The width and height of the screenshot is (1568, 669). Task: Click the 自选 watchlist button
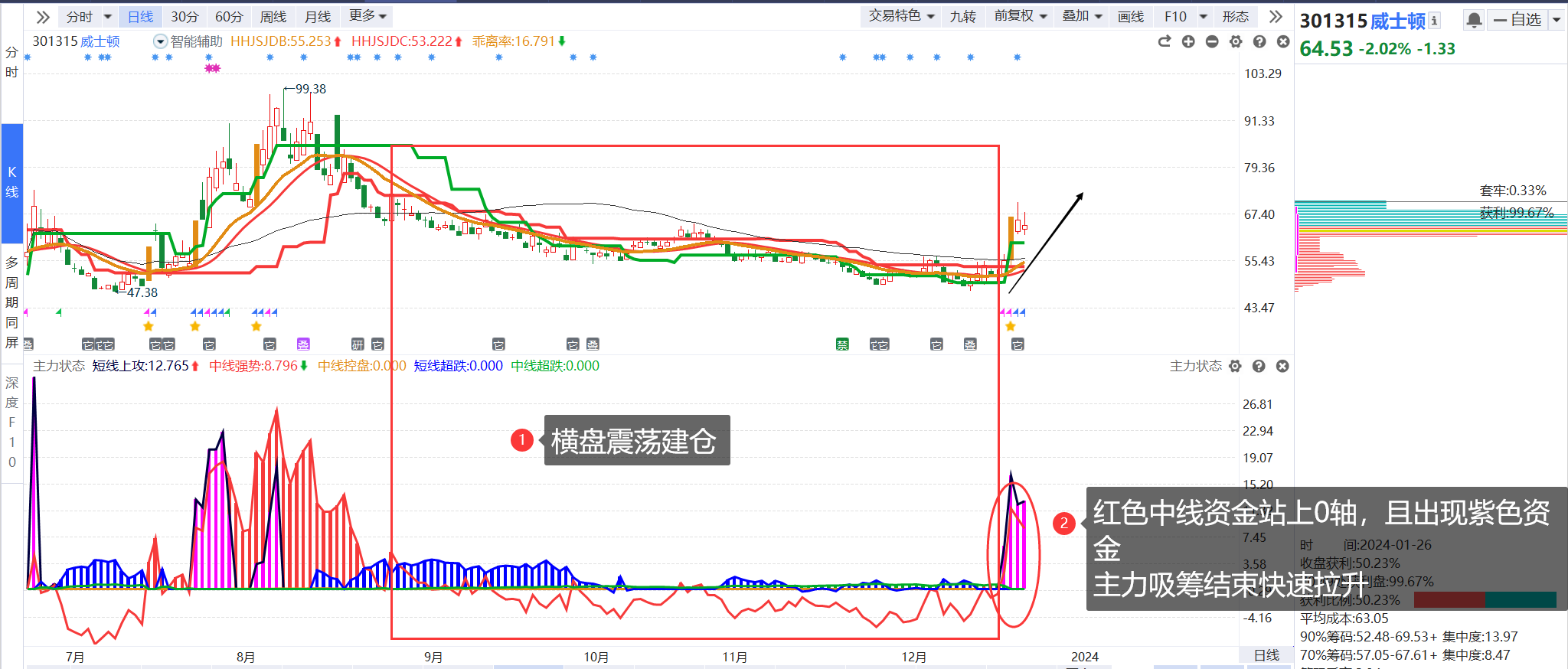tap(1517, 20)
